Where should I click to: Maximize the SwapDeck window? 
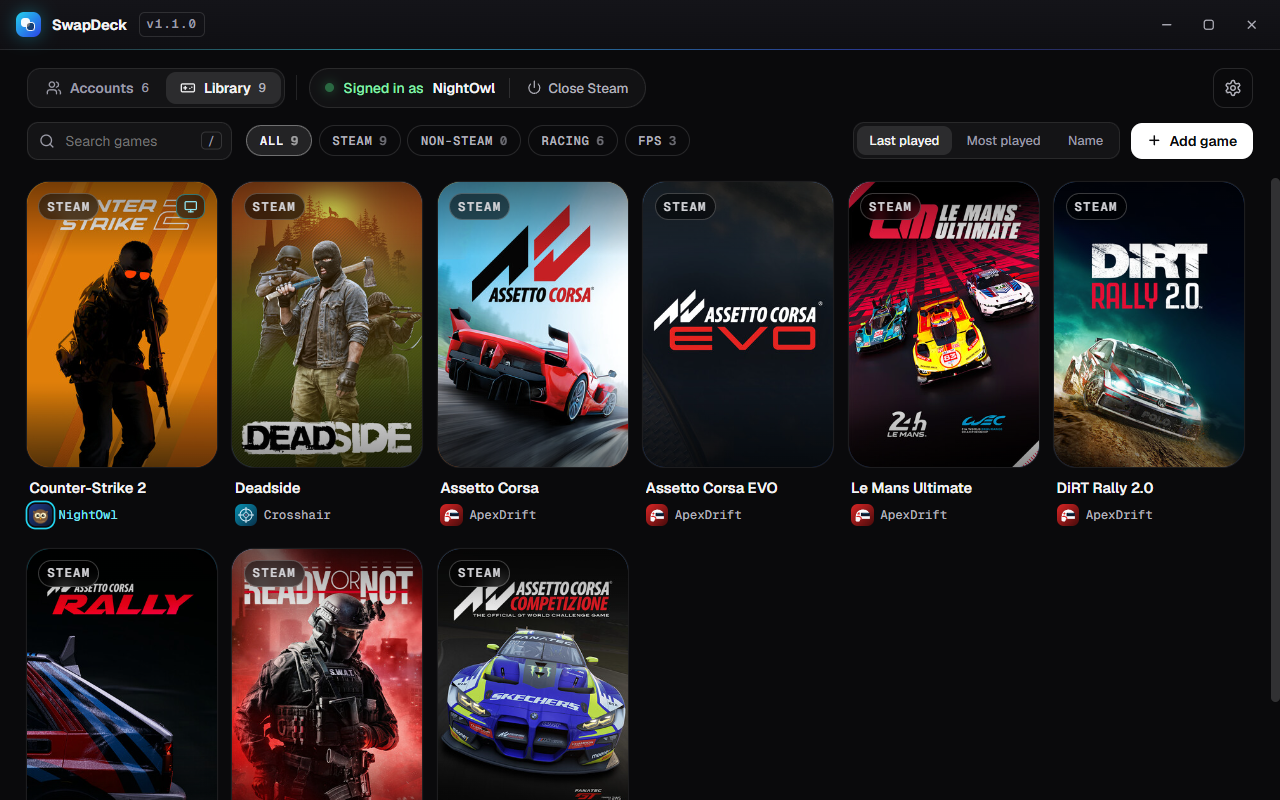[1208, 25]
